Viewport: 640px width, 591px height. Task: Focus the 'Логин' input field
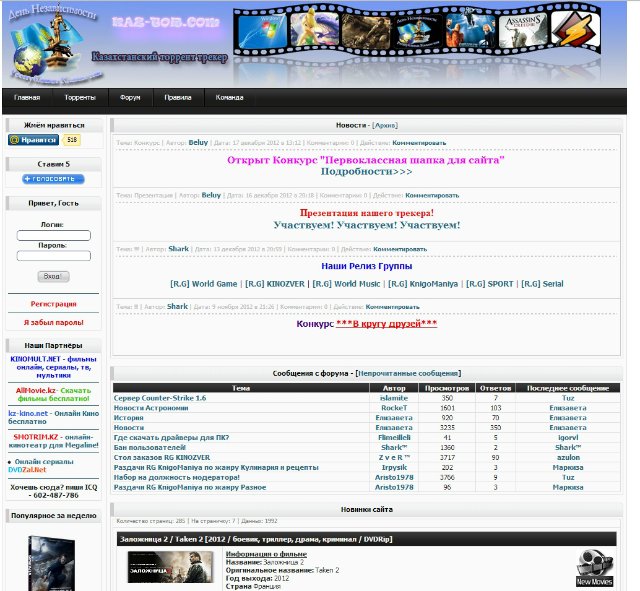[x=54, y=236]
